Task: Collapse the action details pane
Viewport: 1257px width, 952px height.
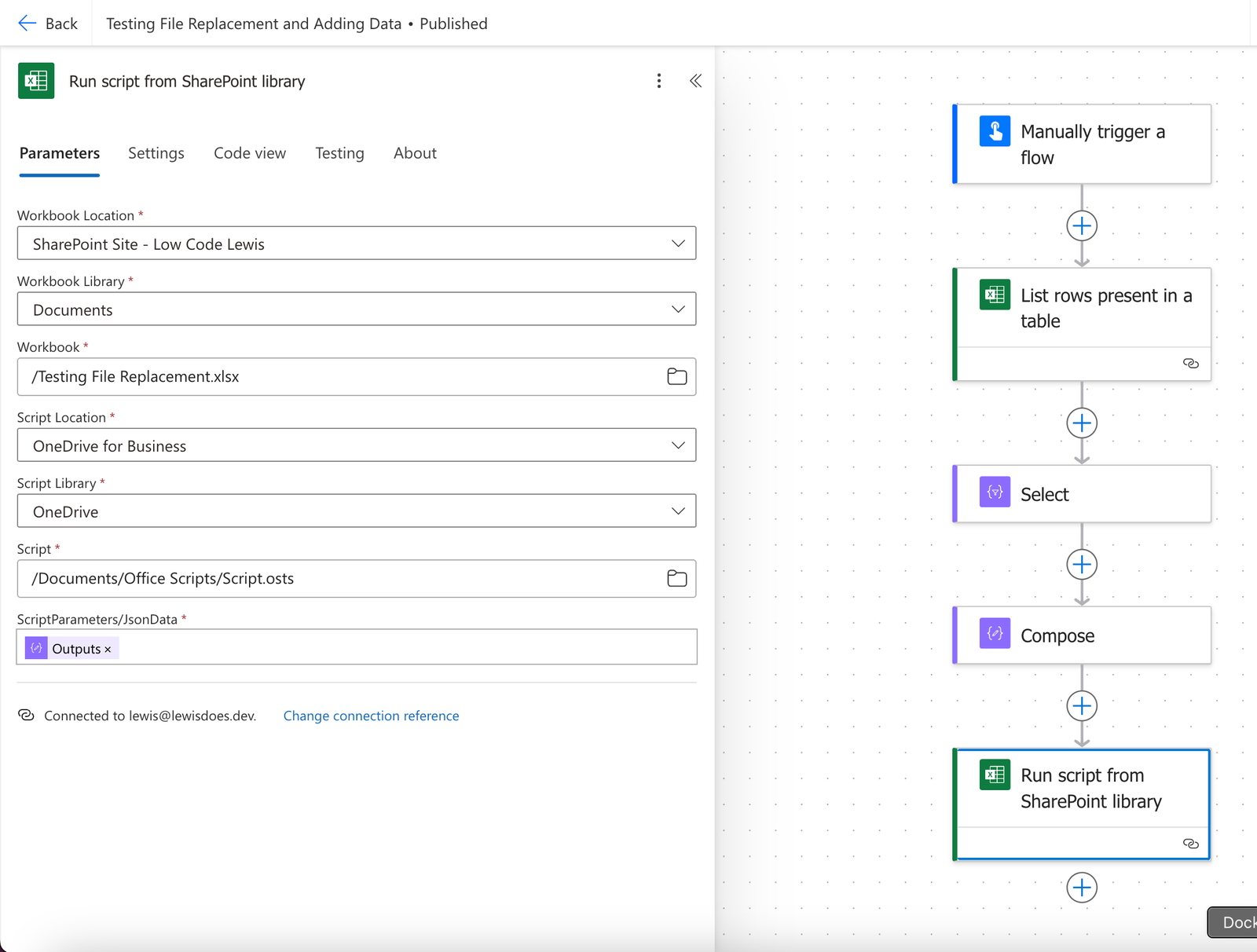Action: [x=694, y=81]
